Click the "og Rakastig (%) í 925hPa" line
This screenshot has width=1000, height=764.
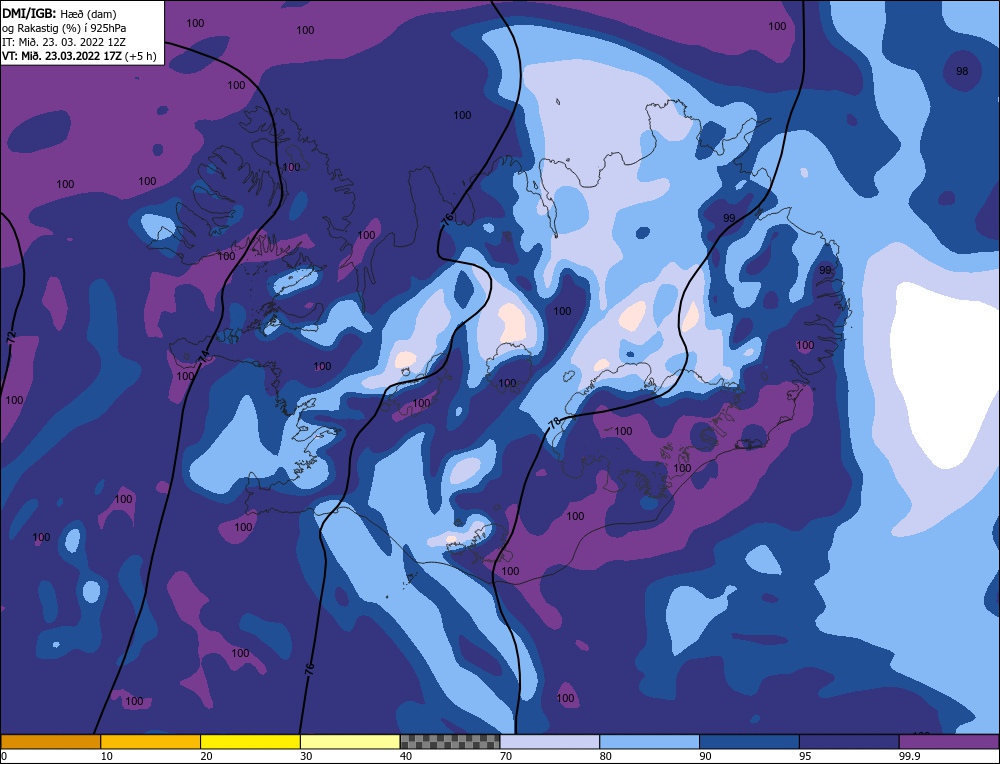(64, 27)
